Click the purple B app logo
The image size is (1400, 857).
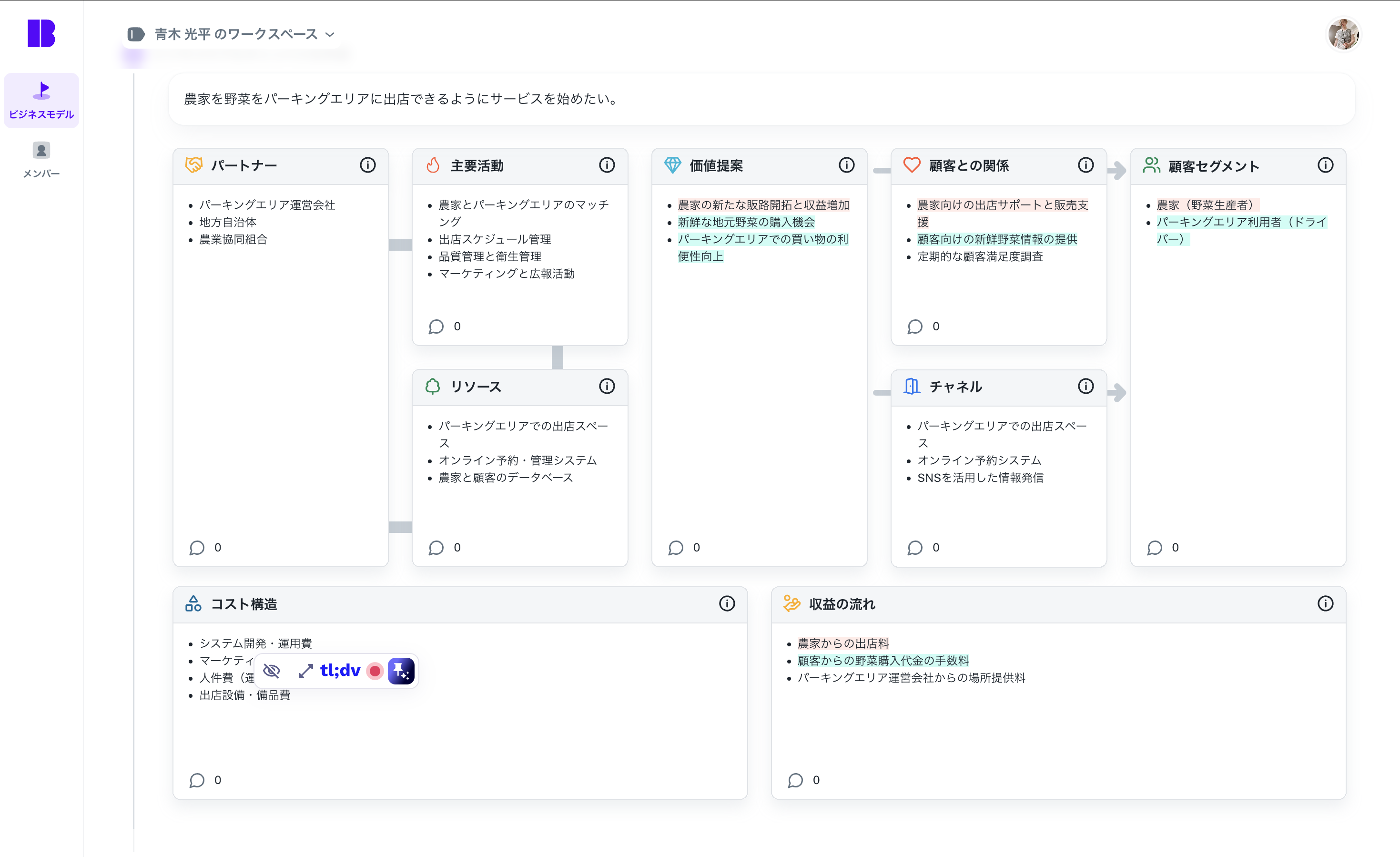point(41,33)
